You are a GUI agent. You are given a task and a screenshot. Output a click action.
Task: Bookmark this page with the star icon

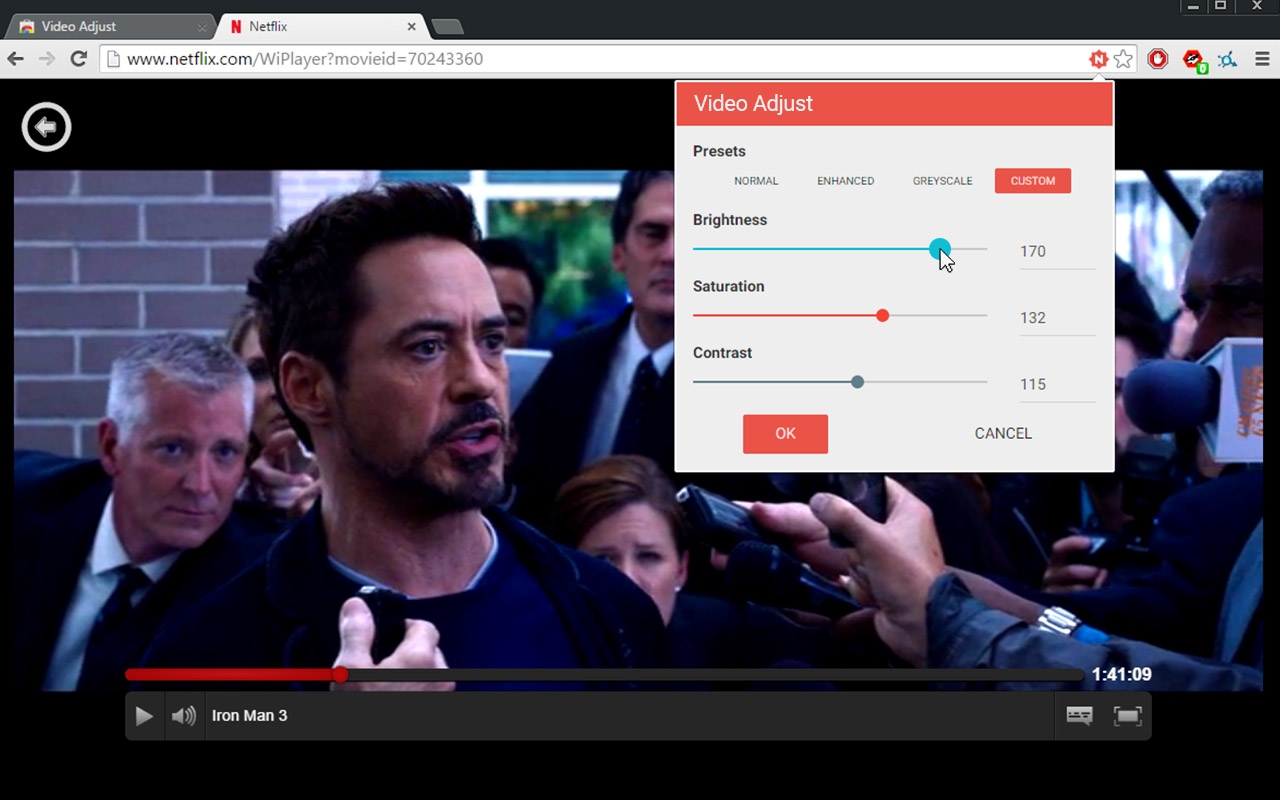click(1123, 59)
